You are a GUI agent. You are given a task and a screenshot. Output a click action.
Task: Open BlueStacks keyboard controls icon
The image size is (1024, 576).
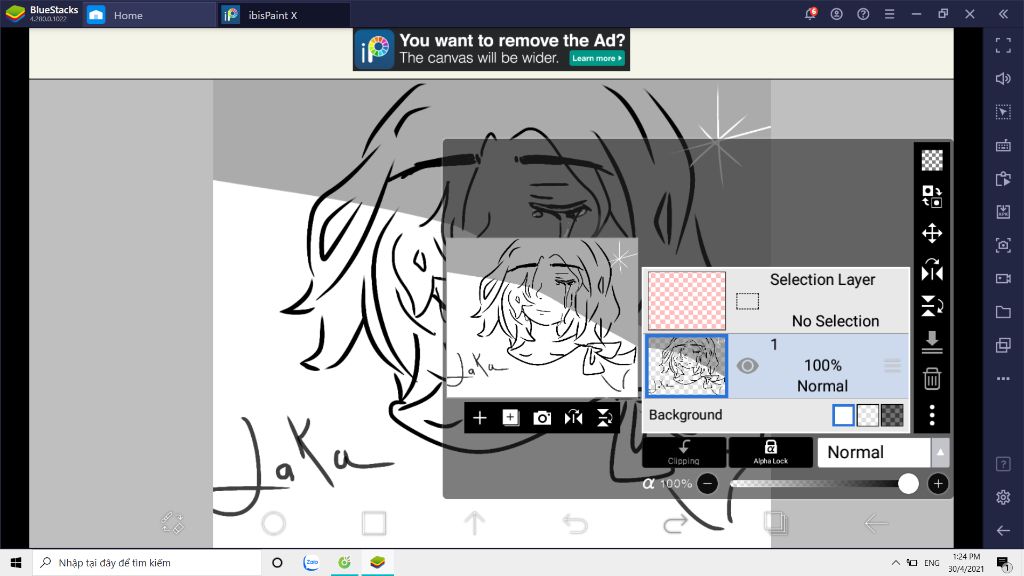click(x=1003, y=145)
